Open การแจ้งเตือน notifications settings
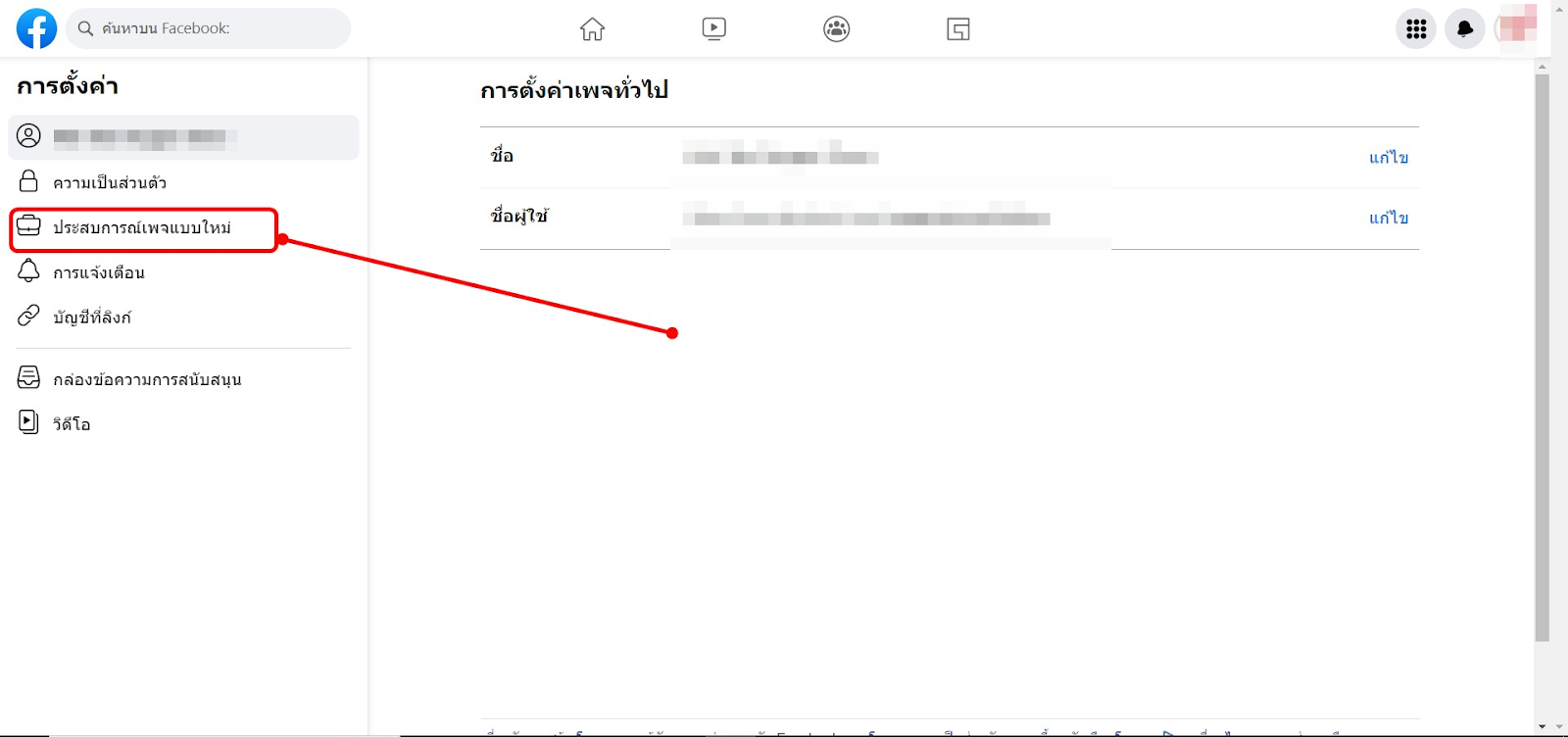1568x737 pixels. click(183, 272)
